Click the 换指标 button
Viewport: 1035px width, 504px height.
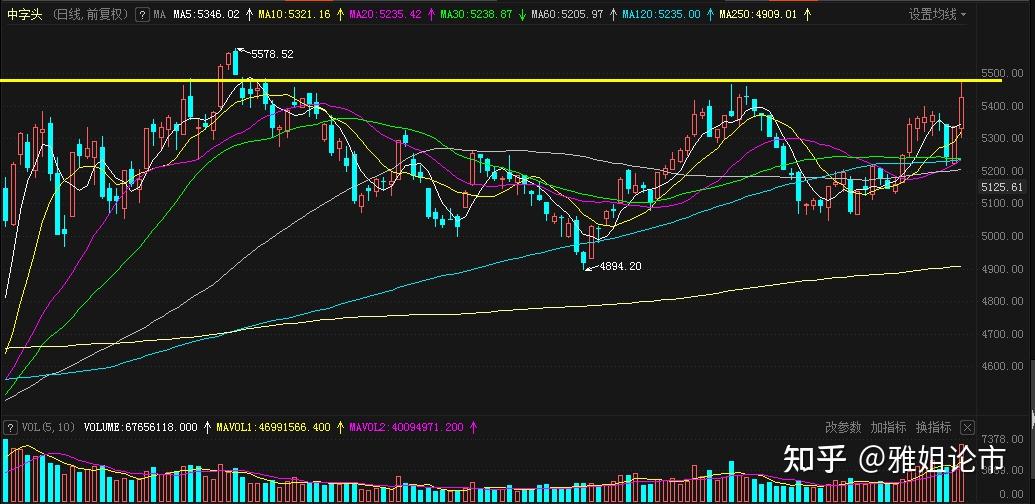point(933,427)
